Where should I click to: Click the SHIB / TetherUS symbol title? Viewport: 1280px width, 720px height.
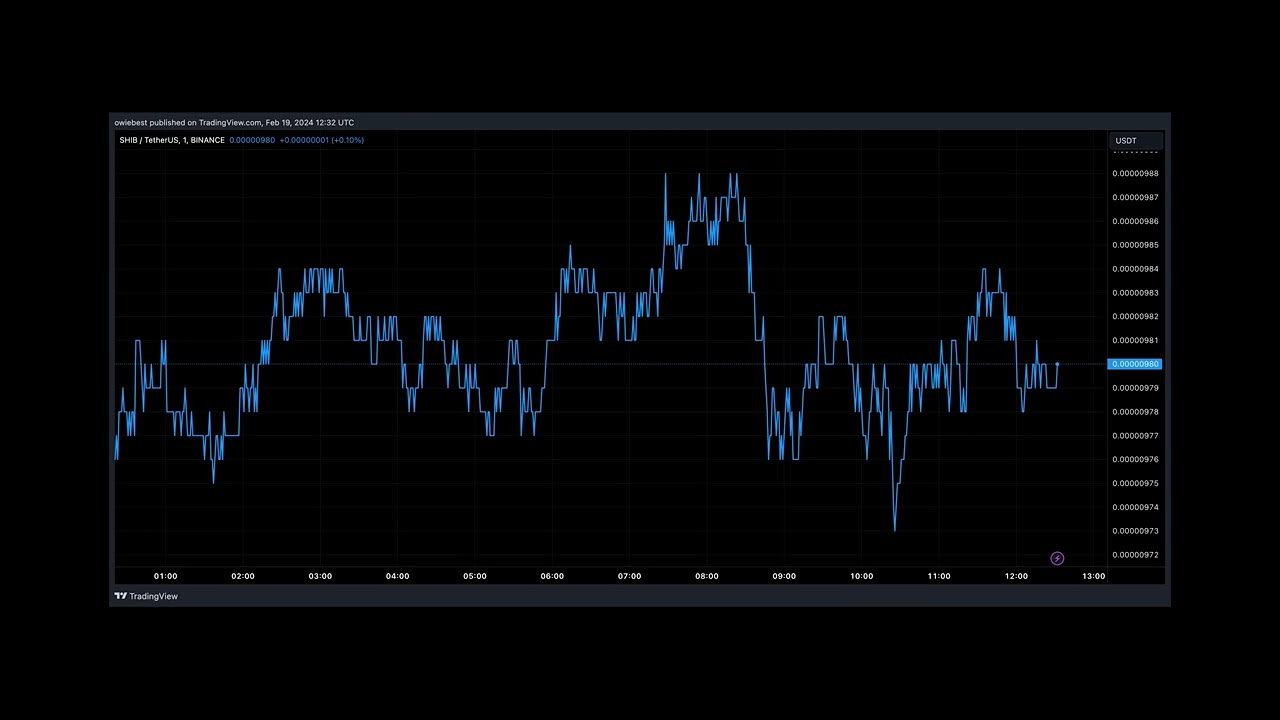(x=171, y=140)
